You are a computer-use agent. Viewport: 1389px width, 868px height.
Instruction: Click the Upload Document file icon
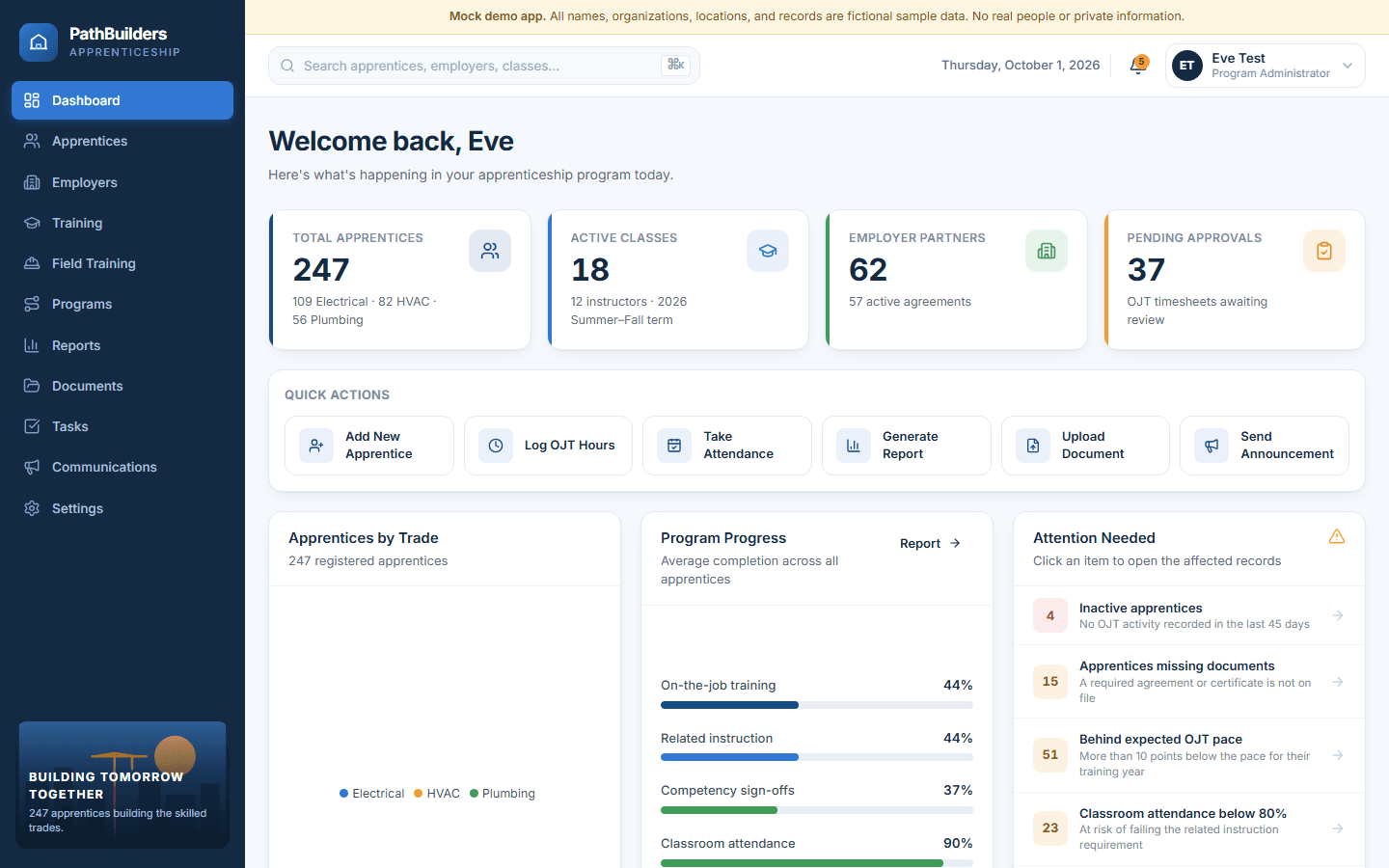click(1033, 446)
